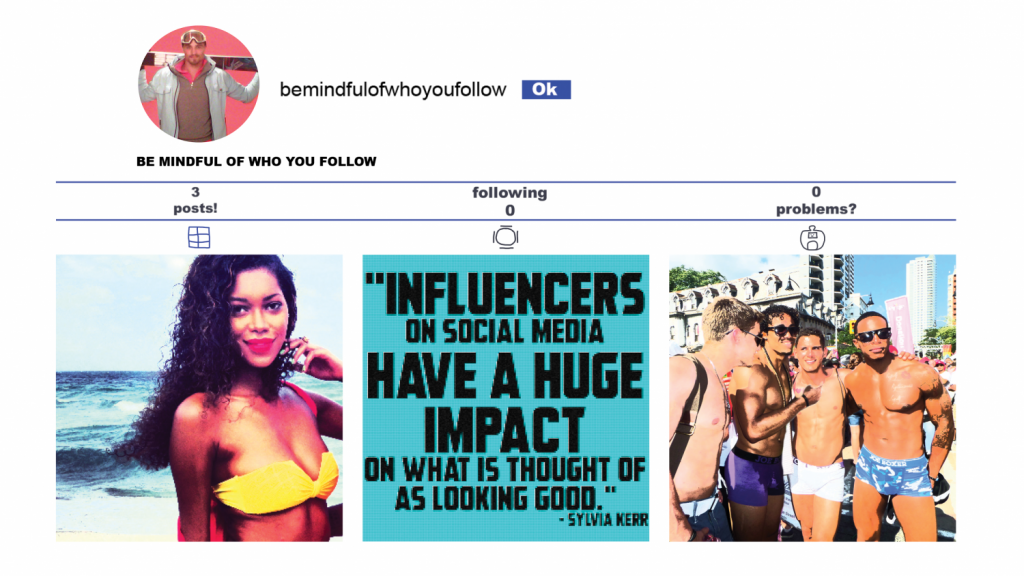This screenshot has height=576, width=1024.
Task: Click the number 0 above problems?
Action: click(x=816, y=192)
